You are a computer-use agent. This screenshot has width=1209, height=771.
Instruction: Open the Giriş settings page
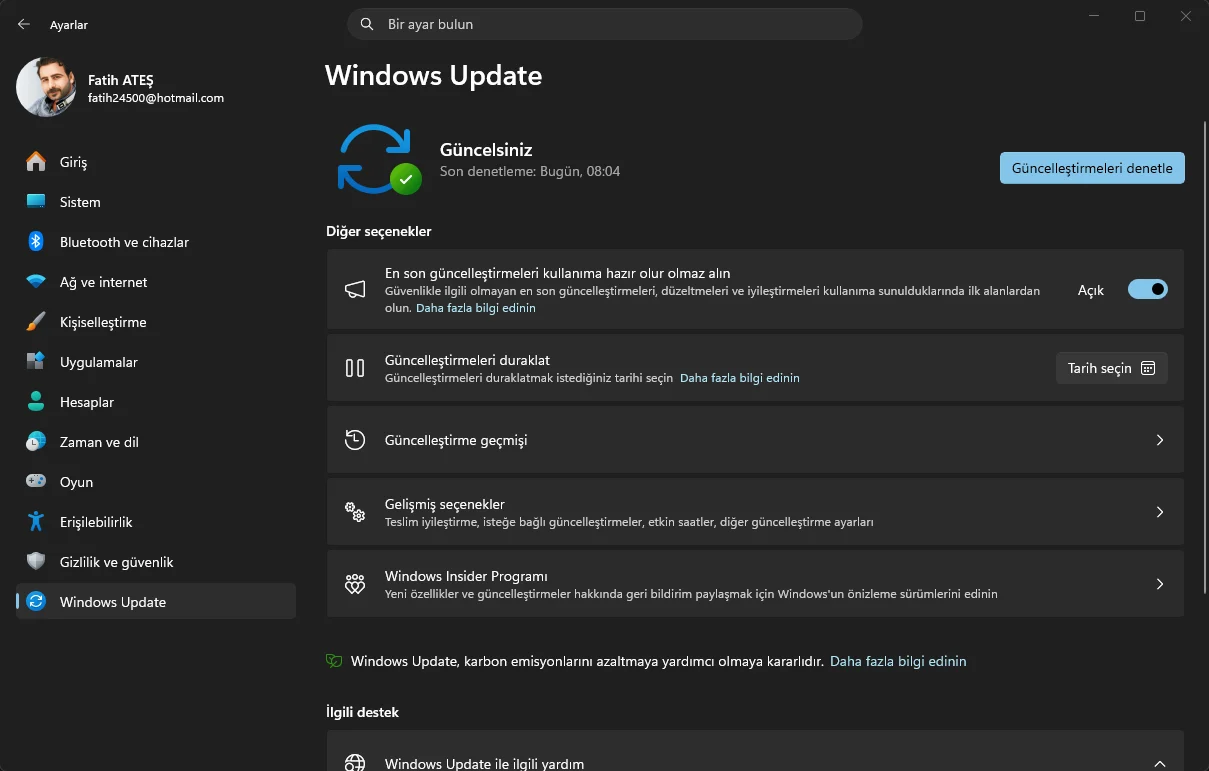pos(156,162)
